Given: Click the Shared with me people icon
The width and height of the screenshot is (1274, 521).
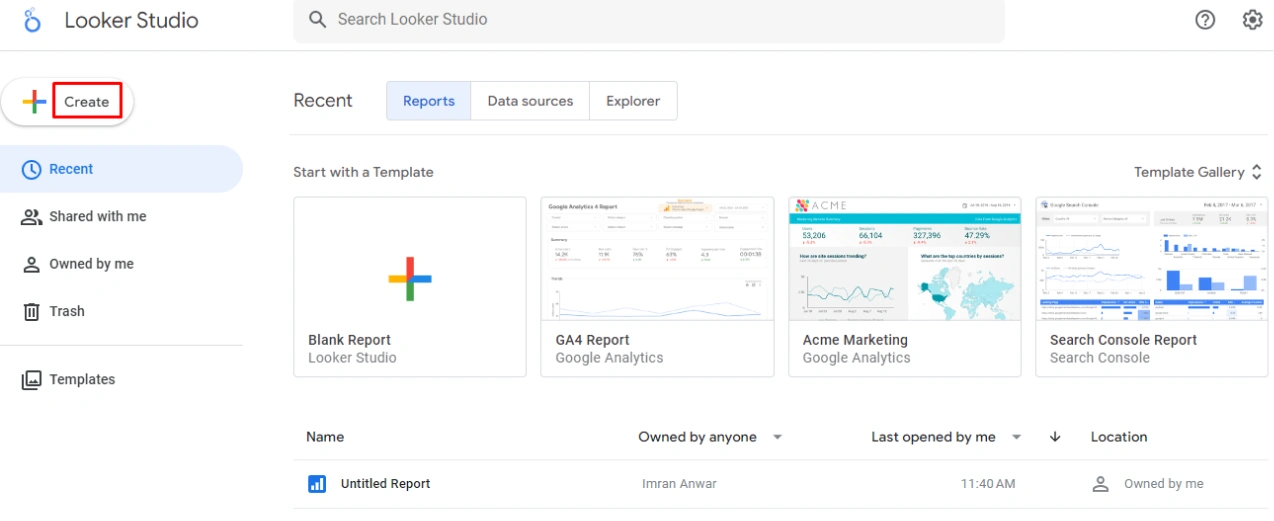Looking at the screenshot, I should click(x=32, y=217).
